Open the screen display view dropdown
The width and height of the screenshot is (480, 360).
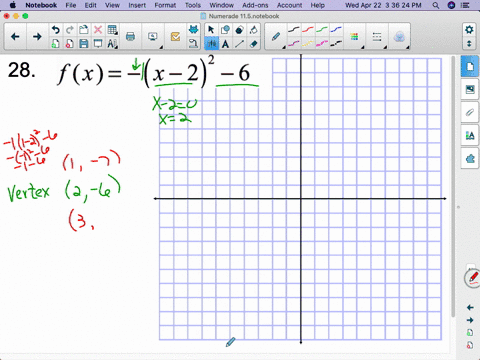(x=153, y=37)
